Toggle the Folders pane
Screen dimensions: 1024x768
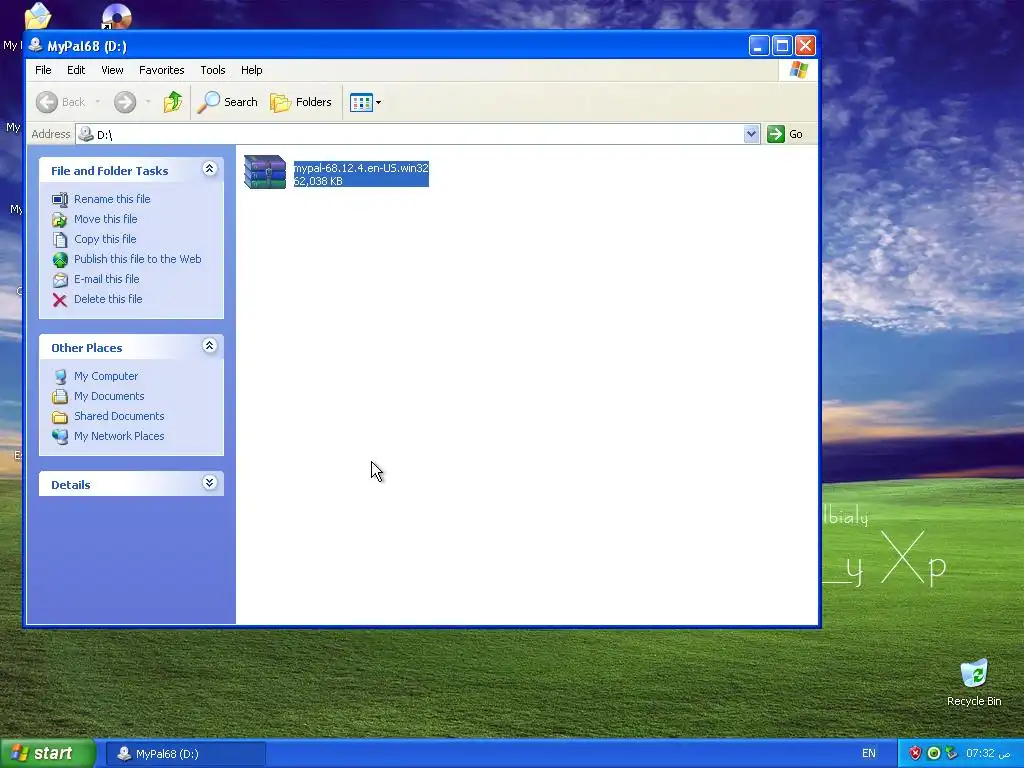(x=301, y=102)
